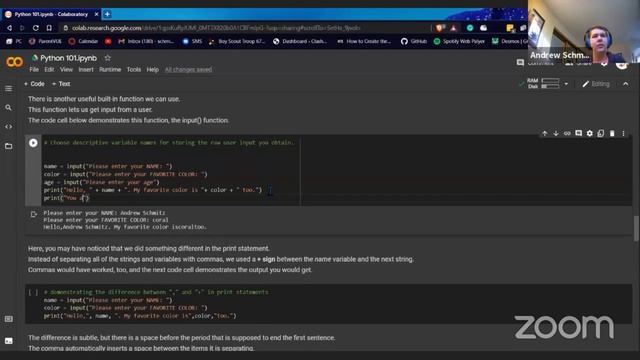640x360 pixels.
Task: Open the cell editor settings gear
Action: pos(589,133)
